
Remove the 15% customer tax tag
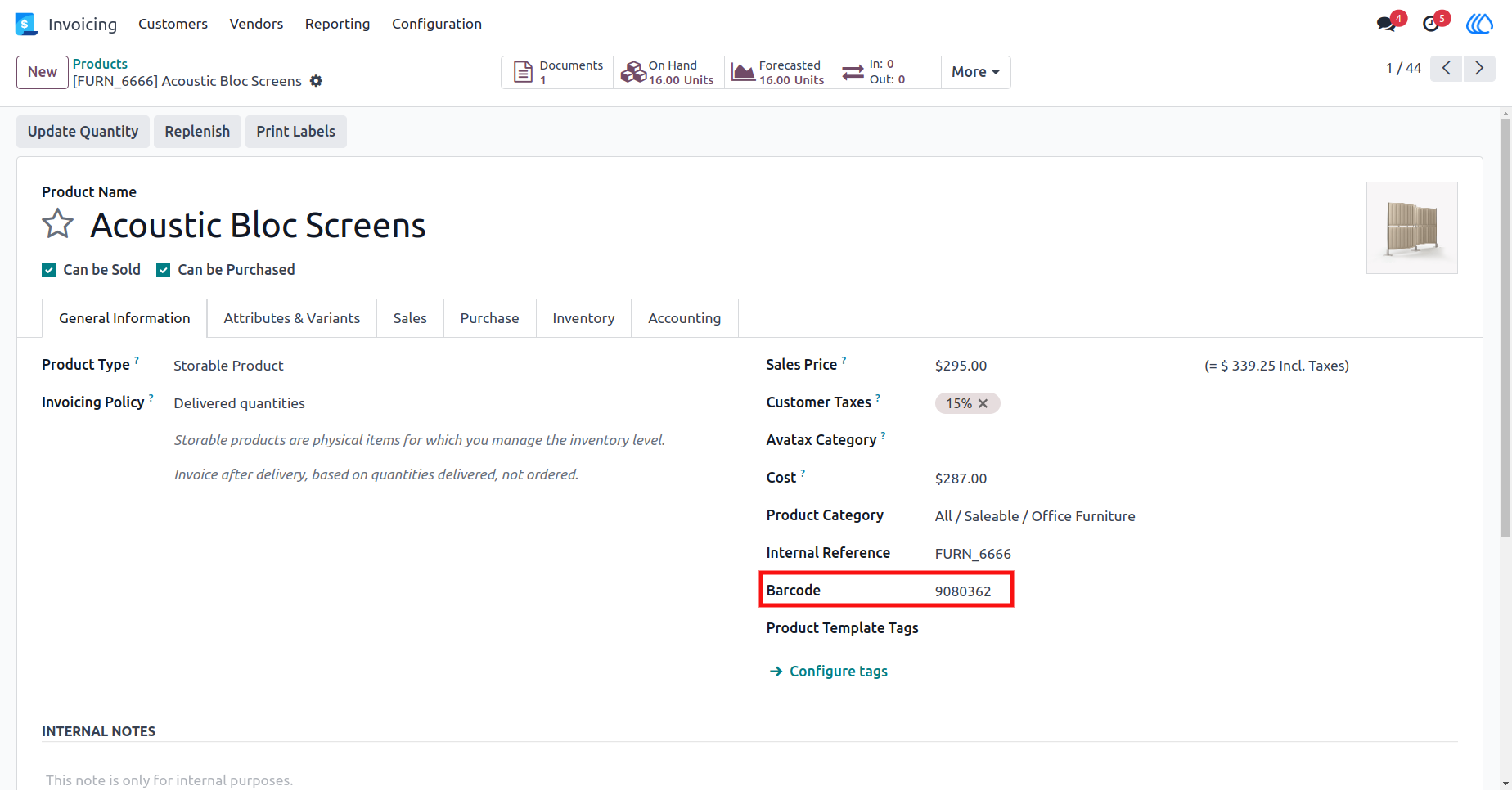(983, 403)
